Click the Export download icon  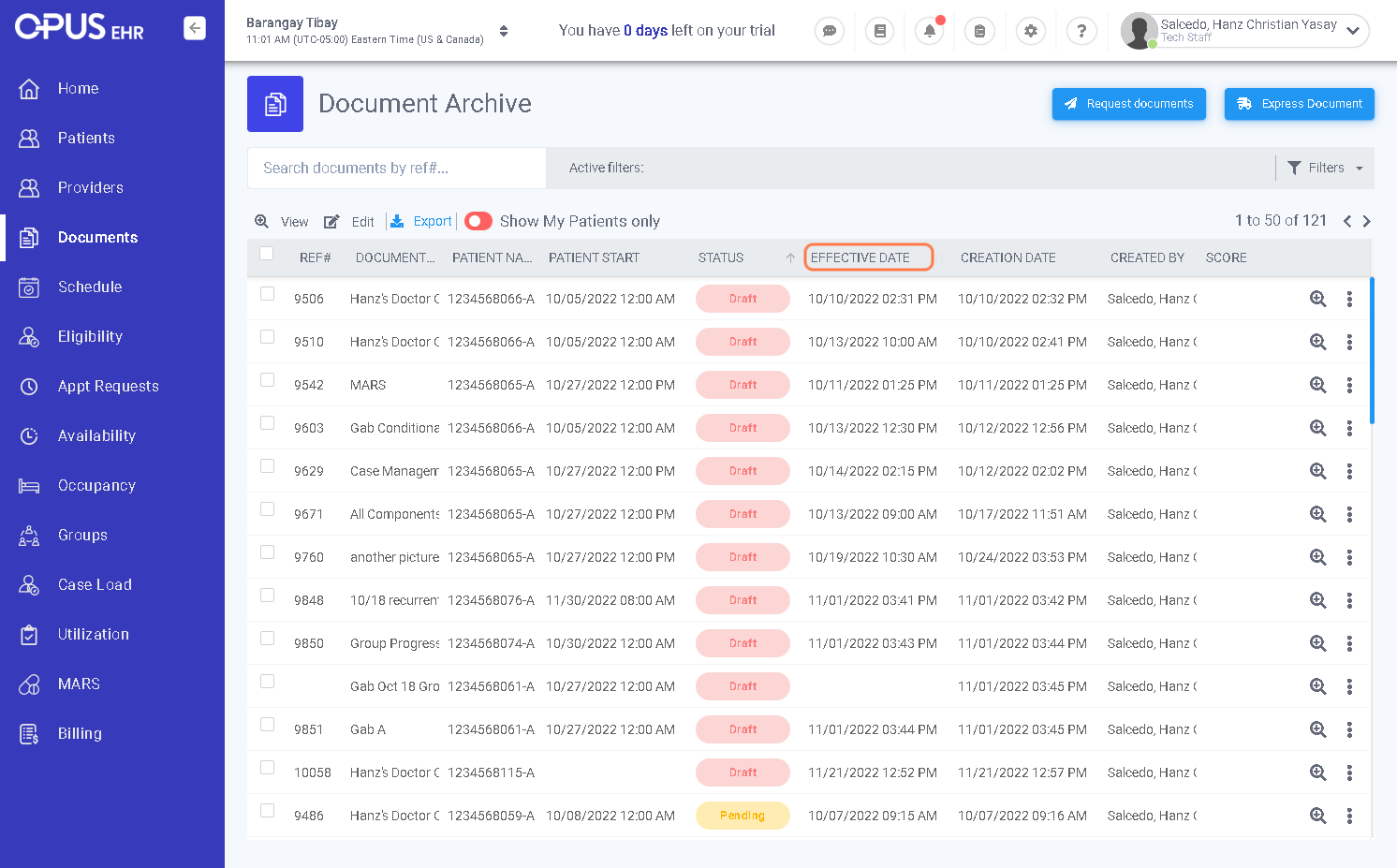click(397, 221)
